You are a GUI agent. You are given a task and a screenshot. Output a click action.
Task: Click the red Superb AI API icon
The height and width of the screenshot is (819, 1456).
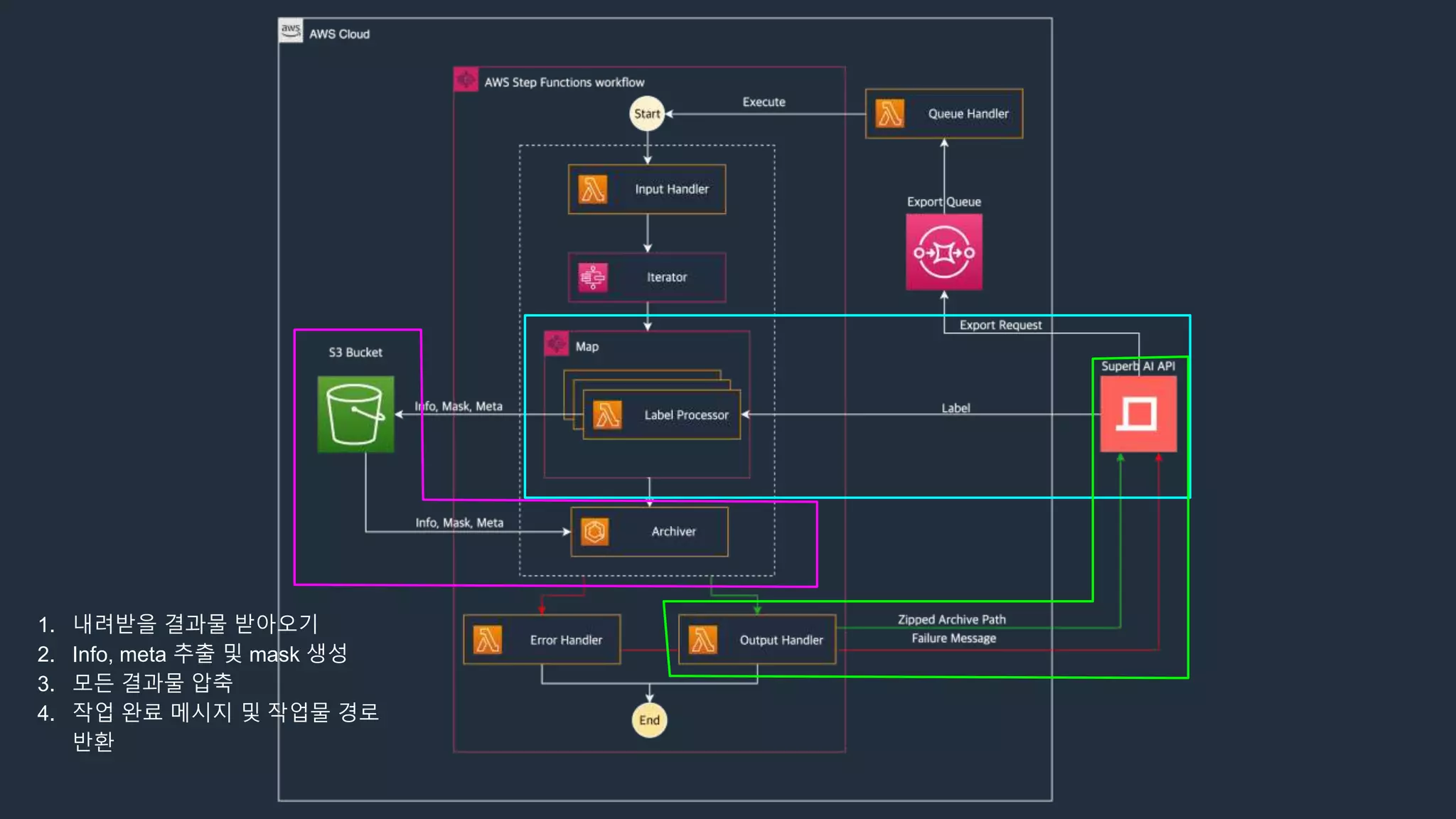point(1138,414)
